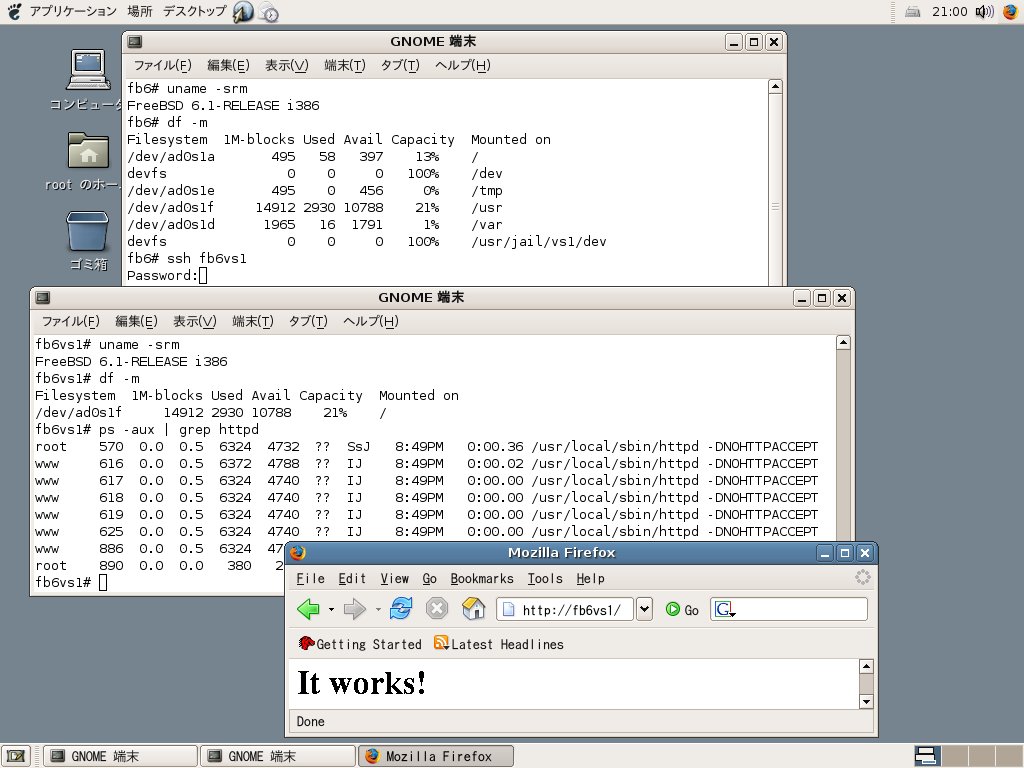Click the GNOME foot logo icon
The width and height of the screenshot is (1024, 768).
click(x=14, y=11)
